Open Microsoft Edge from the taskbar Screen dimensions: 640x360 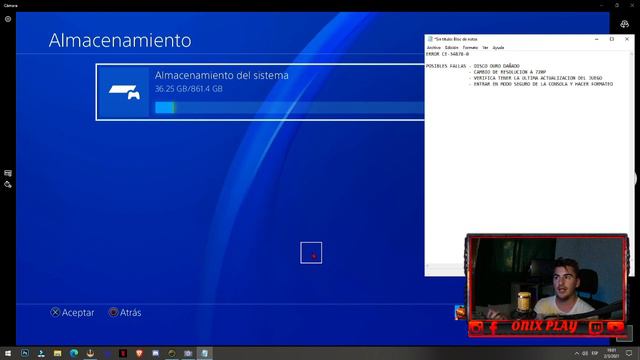click(74, 353)
